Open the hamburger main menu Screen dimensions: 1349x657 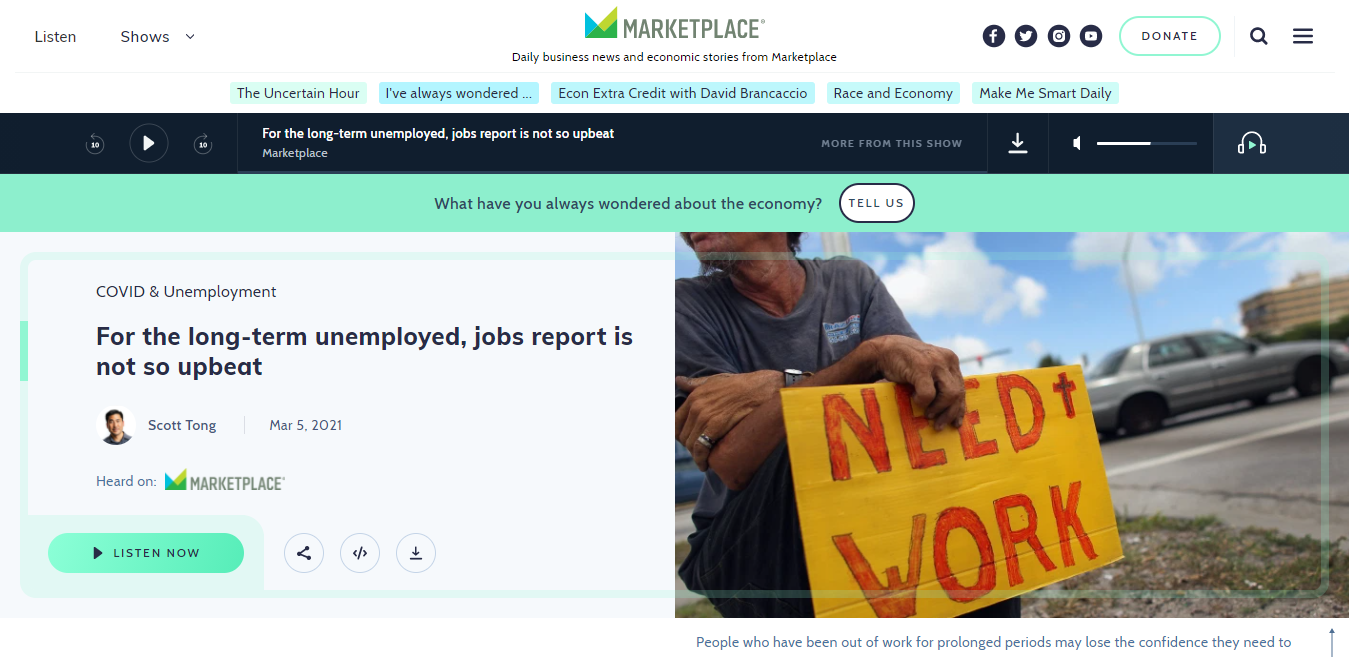coord(1302,36)
